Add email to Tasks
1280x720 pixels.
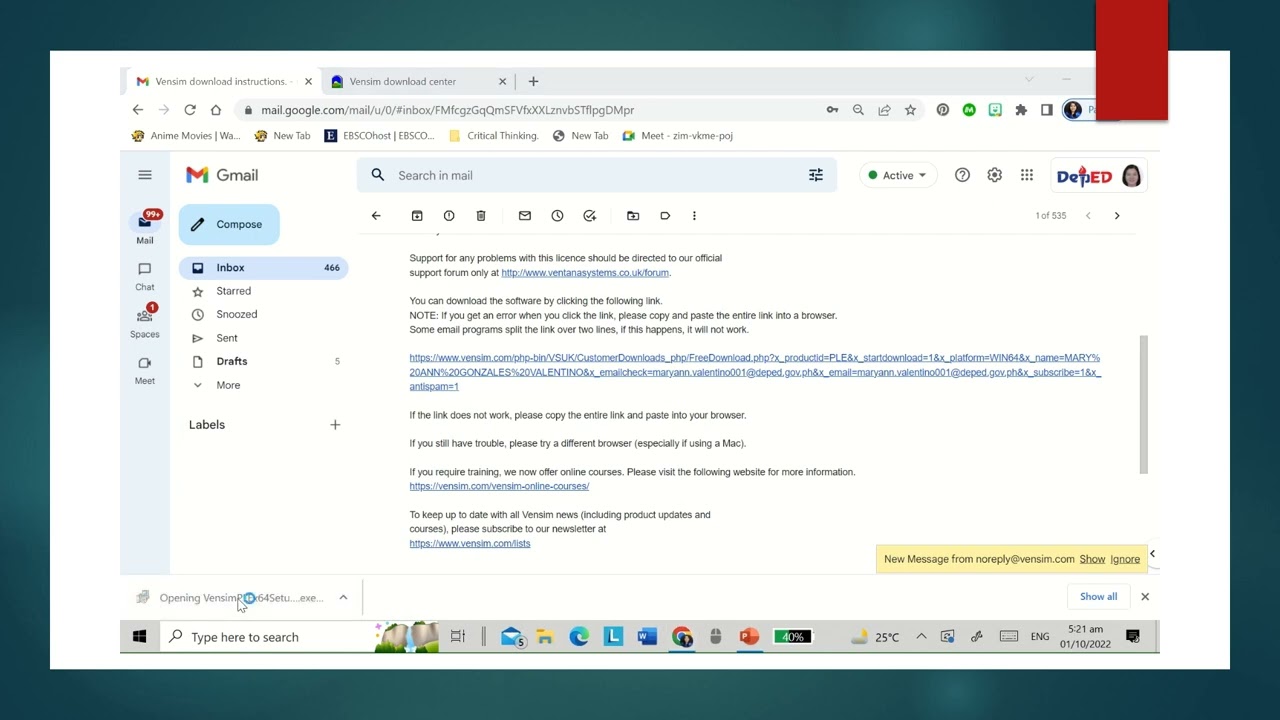tap(590, 216)
